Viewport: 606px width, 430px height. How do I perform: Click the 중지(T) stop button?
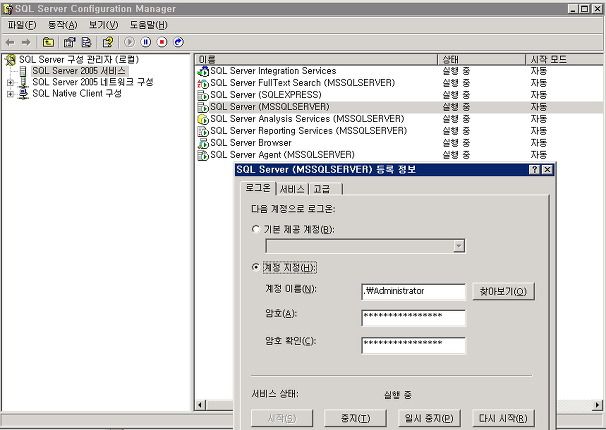pyautogui.click(x=356, y=418)
